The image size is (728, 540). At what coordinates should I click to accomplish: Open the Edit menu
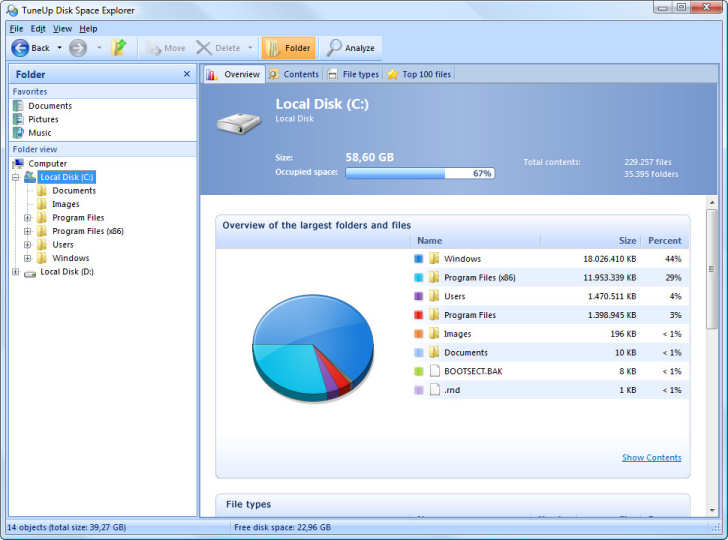[x=38, y=29]
